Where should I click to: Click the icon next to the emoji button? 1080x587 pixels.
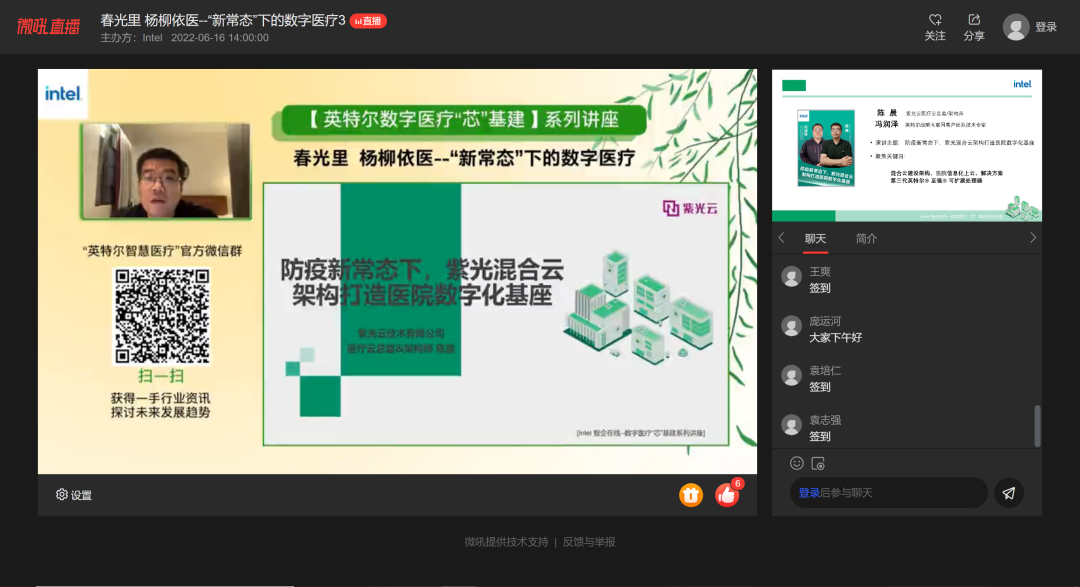(x=818, y=463)
